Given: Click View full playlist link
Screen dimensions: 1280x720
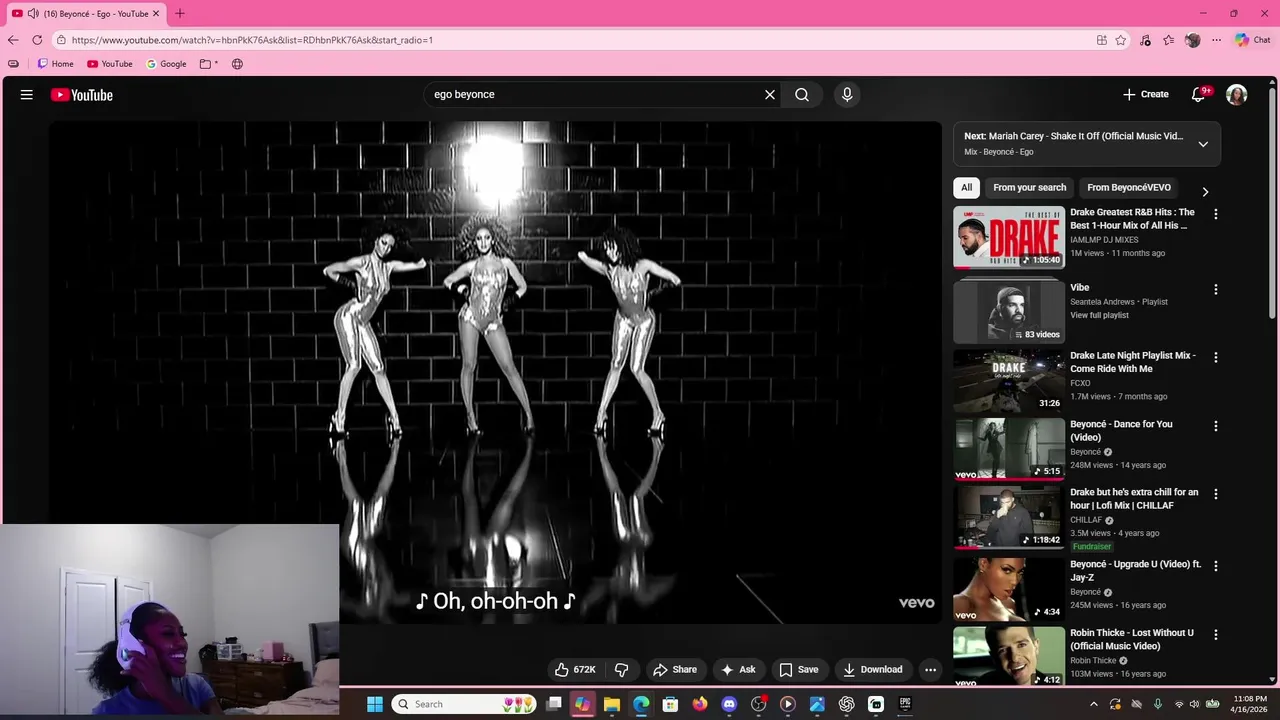Looking at the screenshot, I should coord(1099,316).
